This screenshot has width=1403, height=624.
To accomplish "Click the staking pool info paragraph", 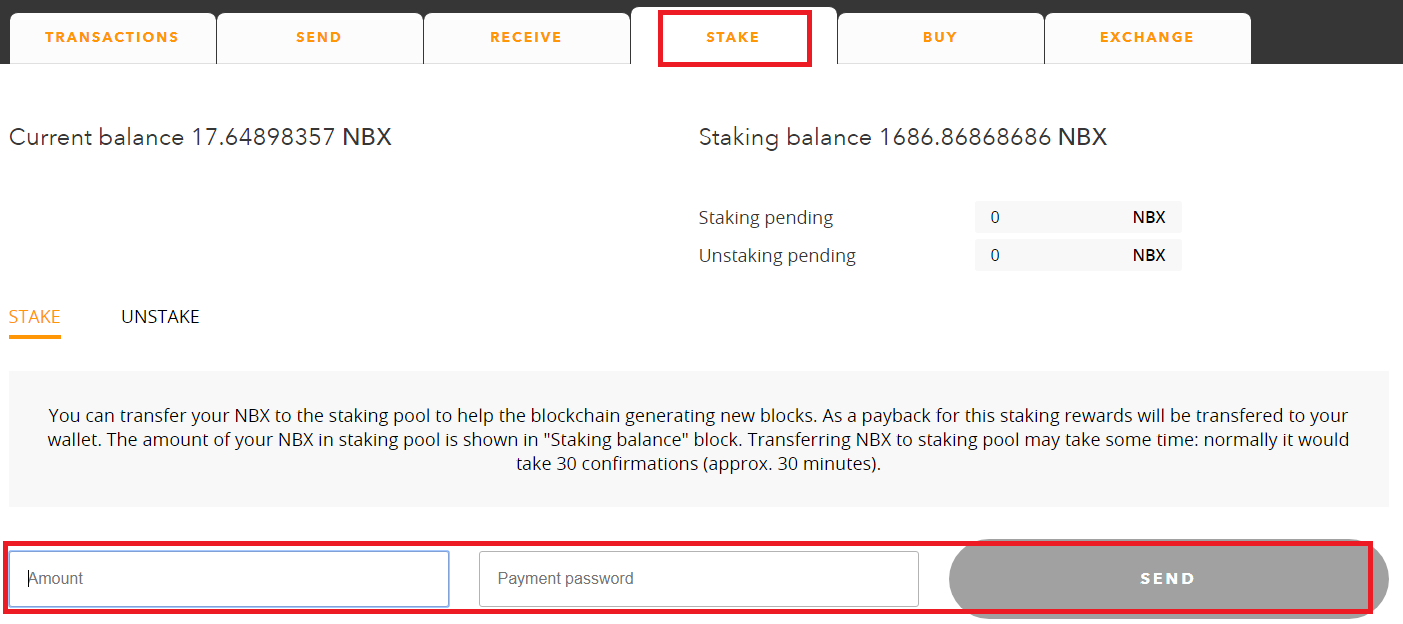I will pyautogui.click(x=698, y=440).
